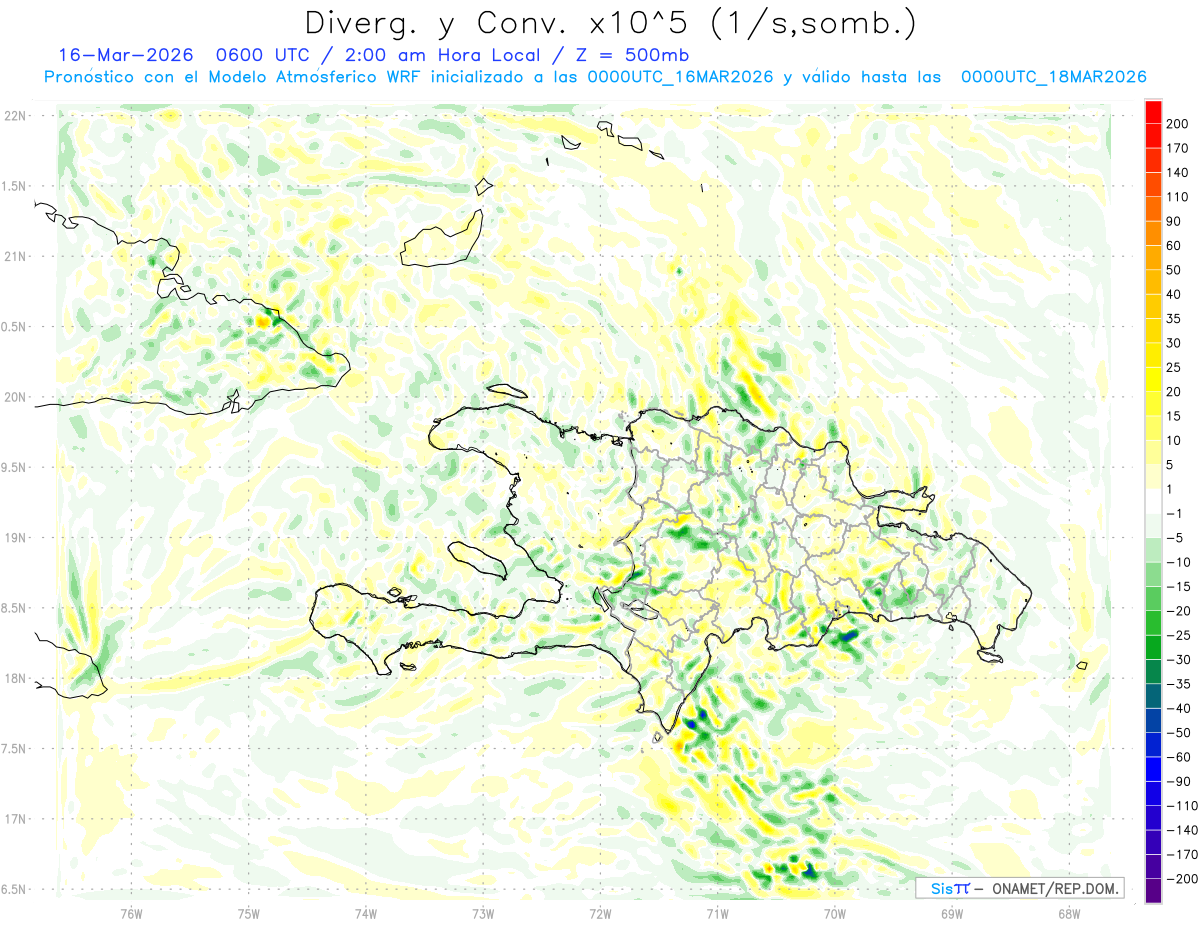The image size is (1200, 927).
Task: Click the latitude label '0.5N'
Action: click(x=14, y=327)
